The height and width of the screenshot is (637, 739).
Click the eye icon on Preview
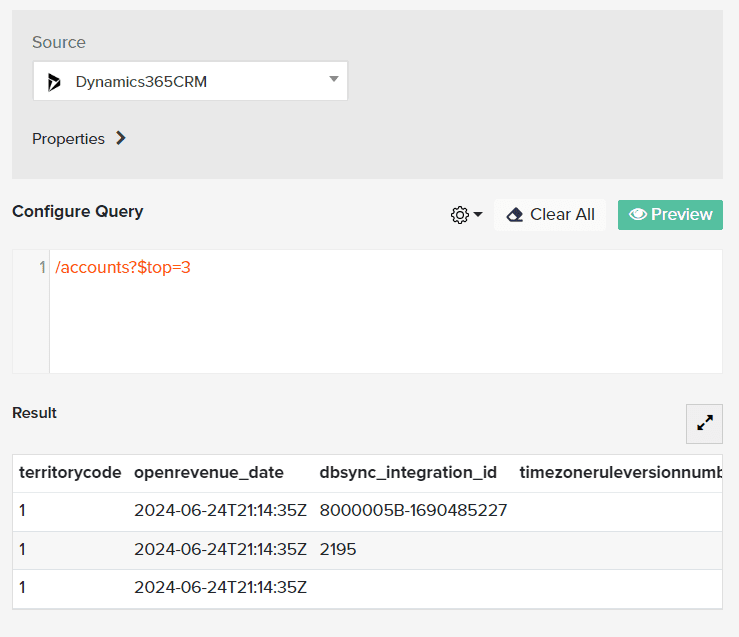point(637,215)
